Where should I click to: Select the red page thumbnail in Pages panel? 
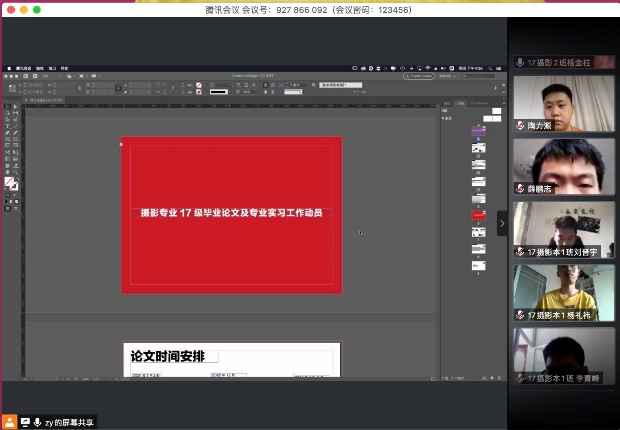478,214
